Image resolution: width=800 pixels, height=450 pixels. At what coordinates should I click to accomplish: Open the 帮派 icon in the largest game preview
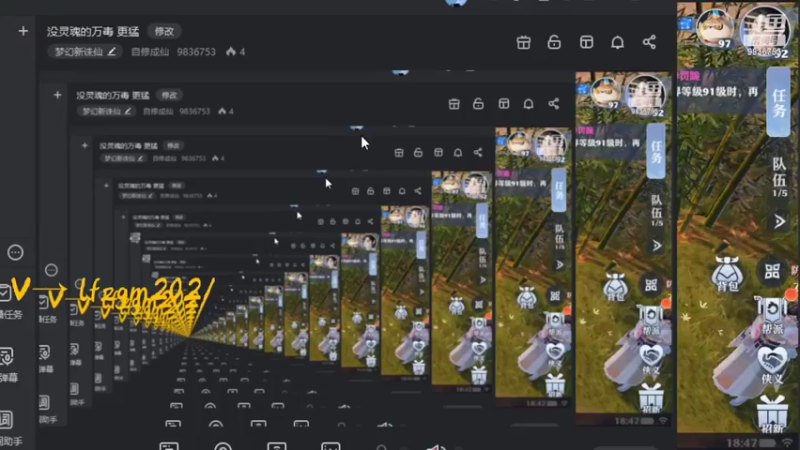point(772,317)
